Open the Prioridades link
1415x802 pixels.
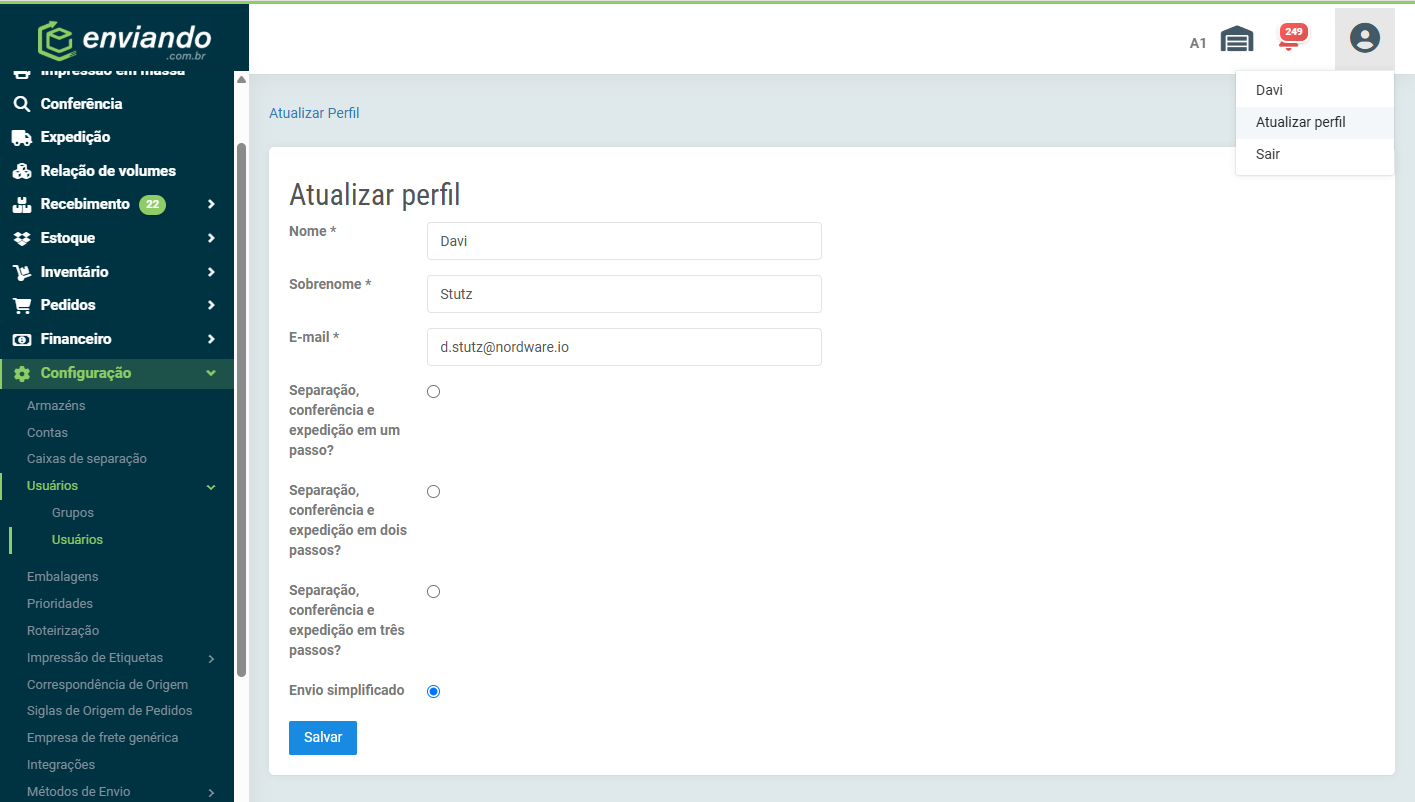point(60,604)
